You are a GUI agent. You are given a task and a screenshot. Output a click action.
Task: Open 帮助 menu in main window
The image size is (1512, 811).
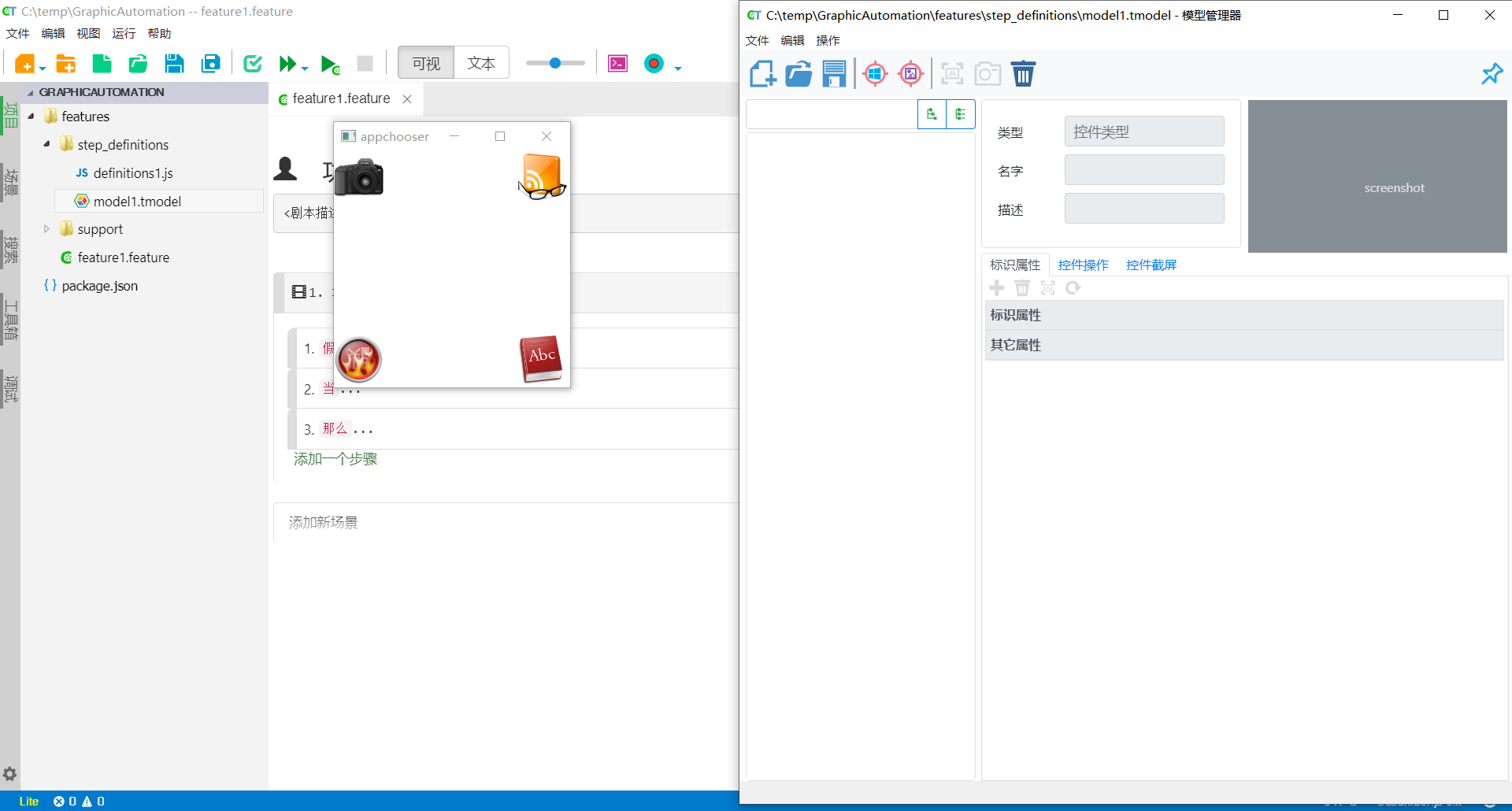(x=159, y=33)
